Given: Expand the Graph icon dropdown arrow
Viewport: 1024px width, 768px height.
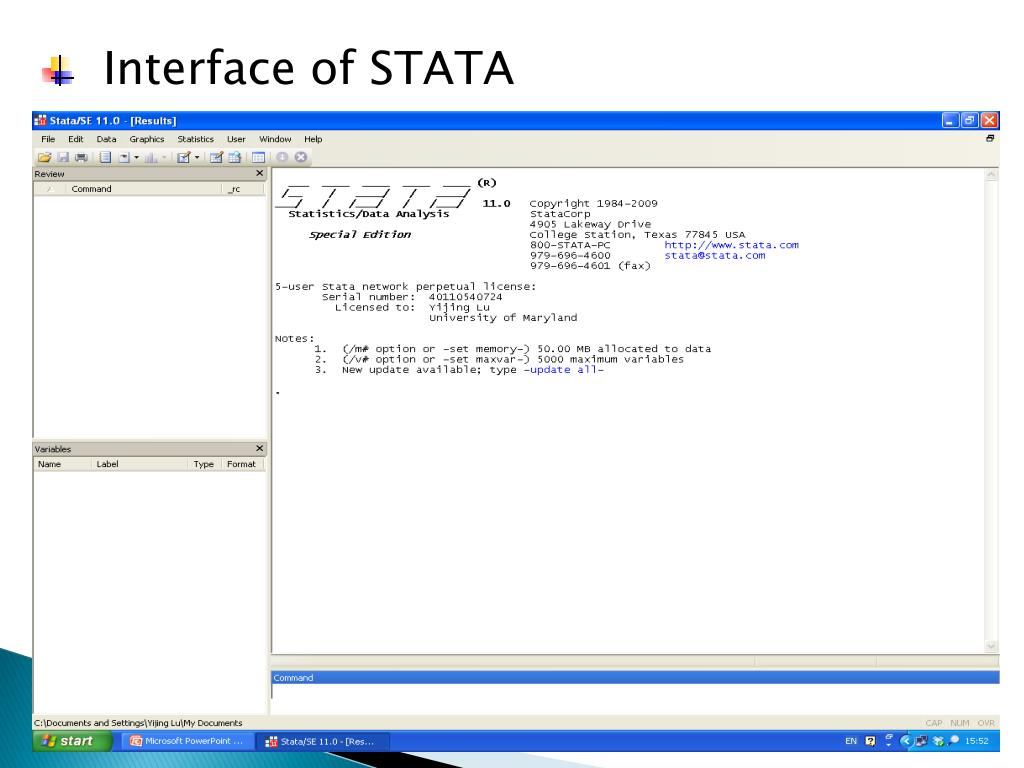Looking at the screenshot, I should click(x=164, y=157).
